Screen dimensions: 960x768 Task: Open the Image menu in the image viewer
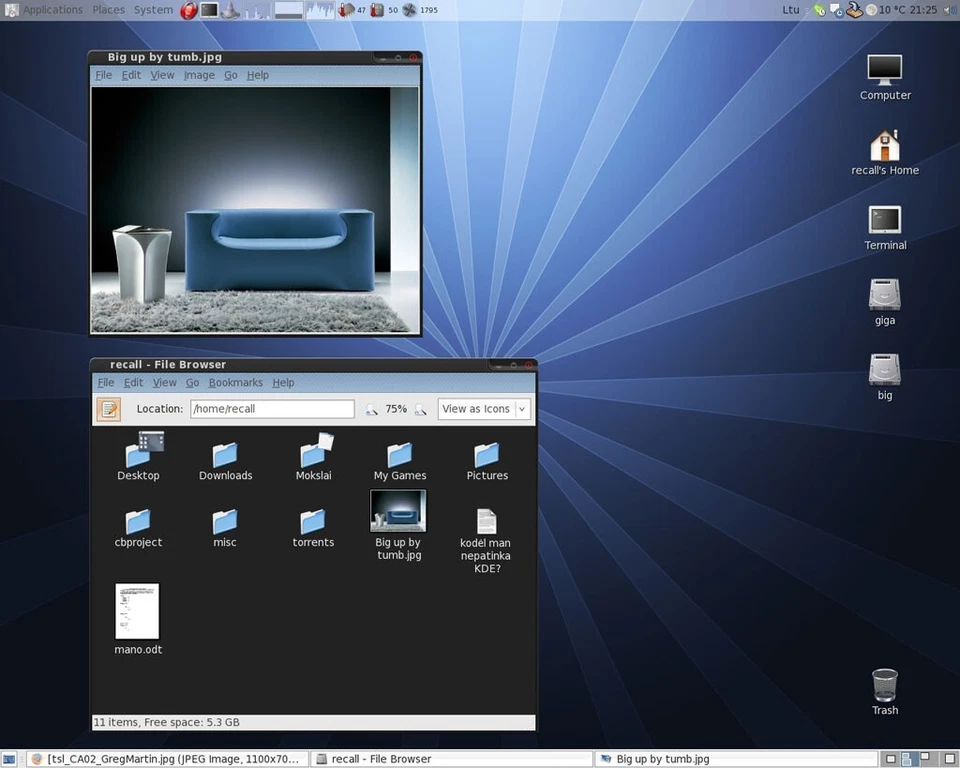(x=199, y=74)
